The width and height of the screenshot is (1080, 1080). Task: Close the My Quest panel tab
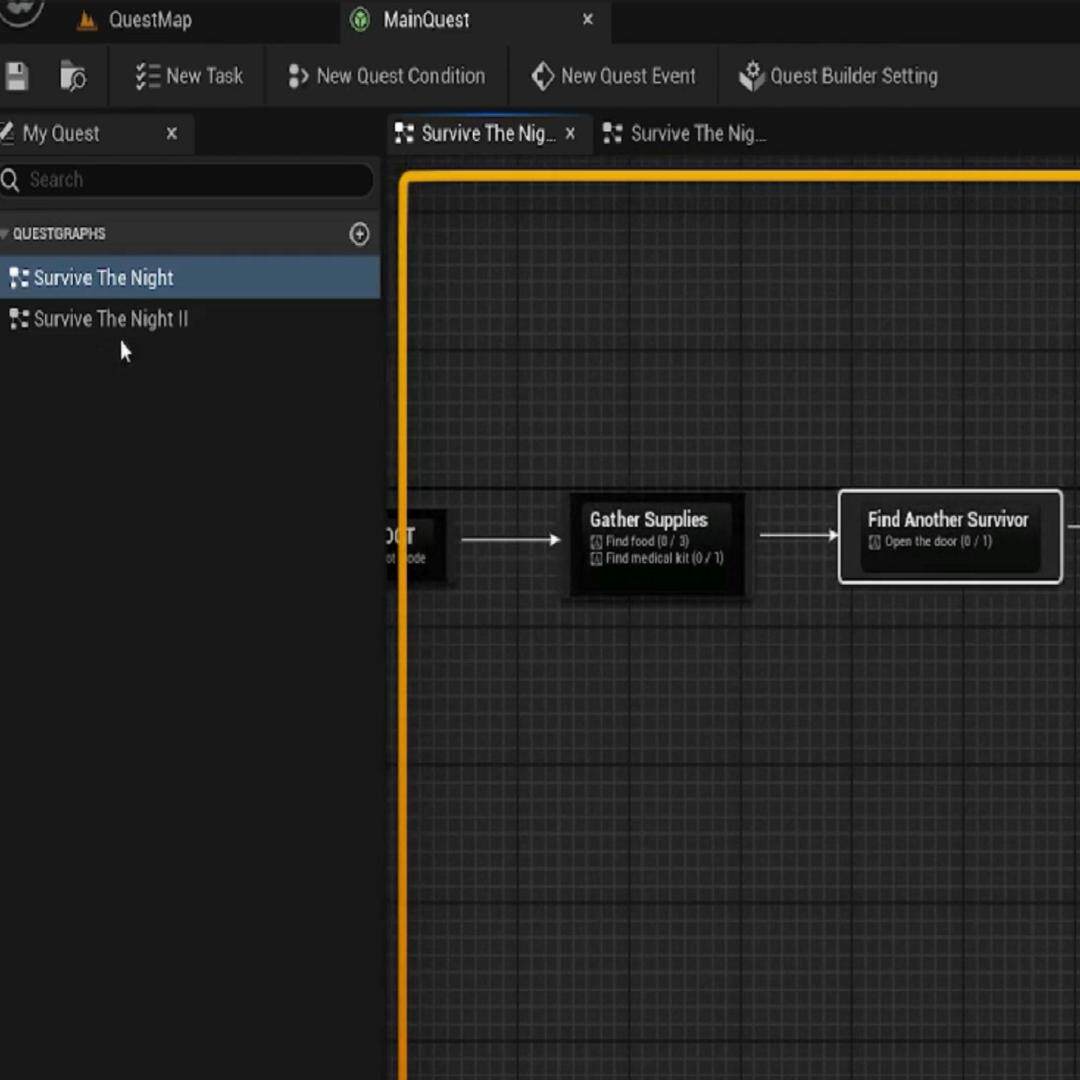(x=172, y=133)
